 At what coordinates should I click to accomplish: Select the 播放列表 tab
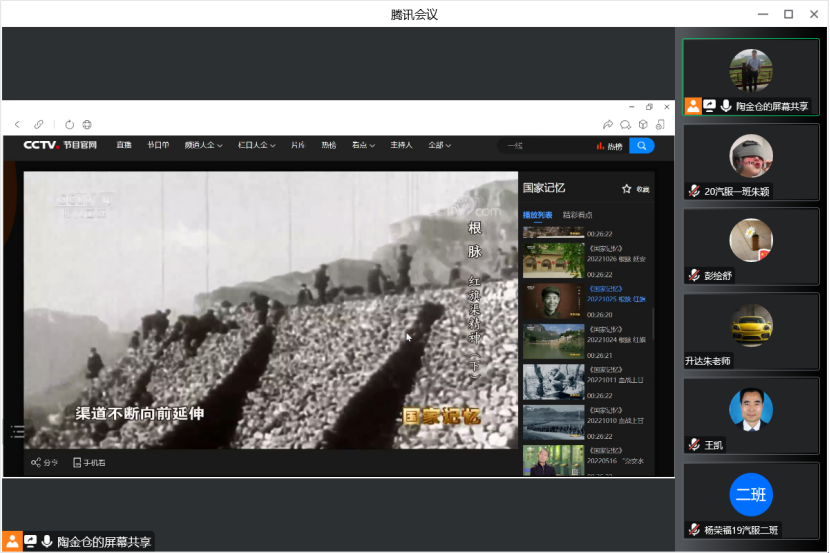[x=537, y=215]
